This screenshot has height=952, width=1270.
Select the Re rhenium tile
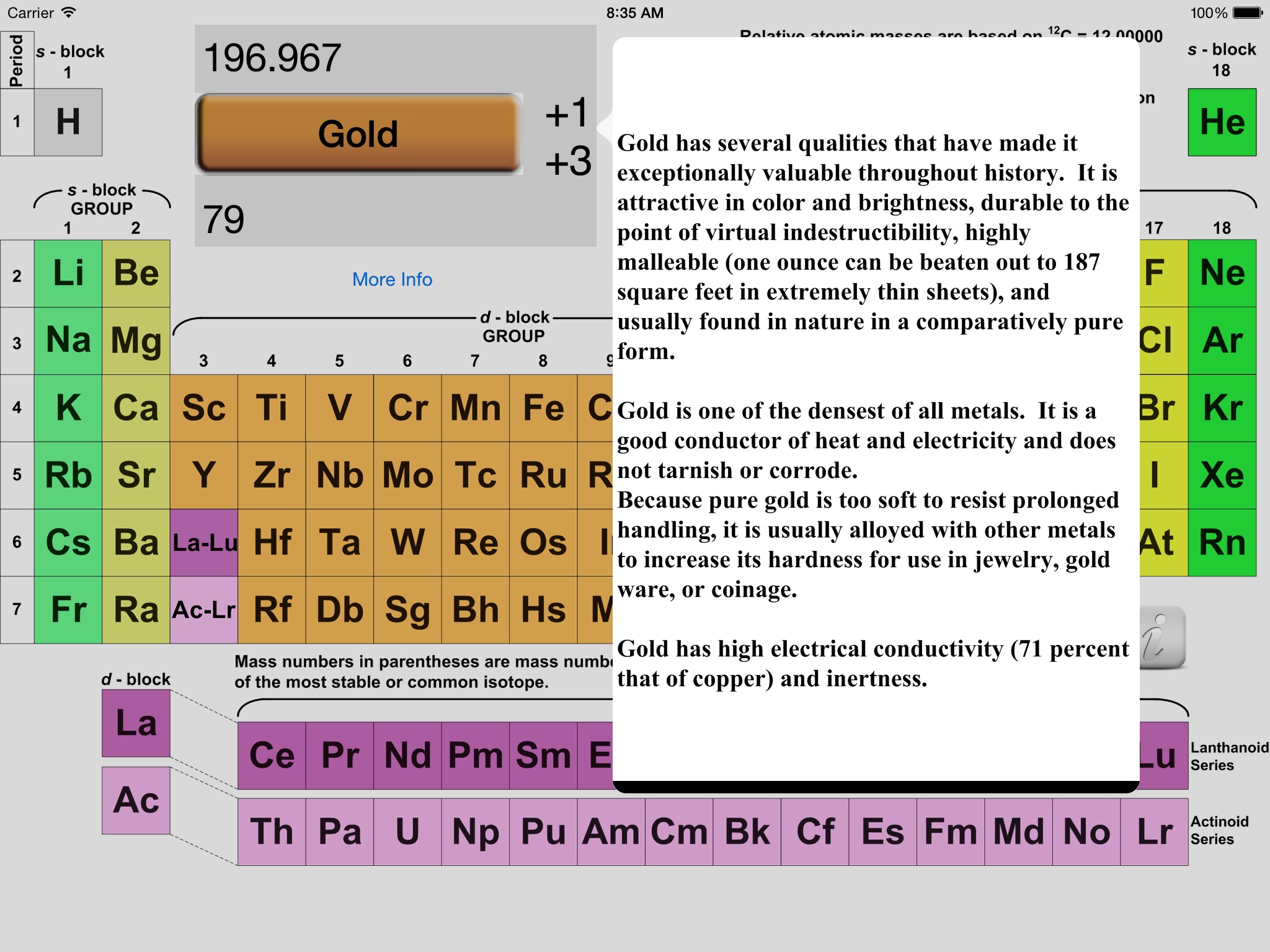point(476,543)
